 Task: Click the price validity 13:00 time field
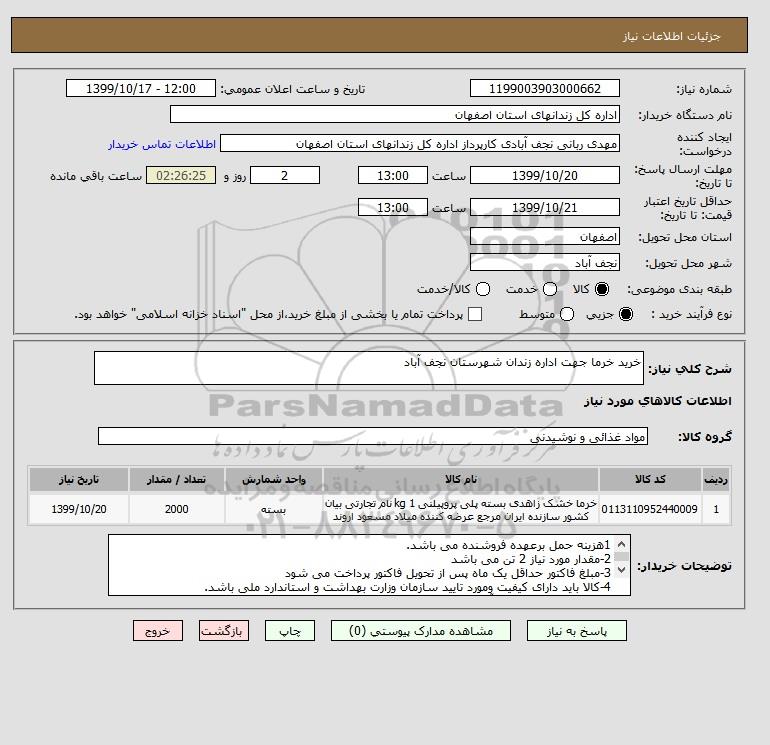(x=393, y=207)
